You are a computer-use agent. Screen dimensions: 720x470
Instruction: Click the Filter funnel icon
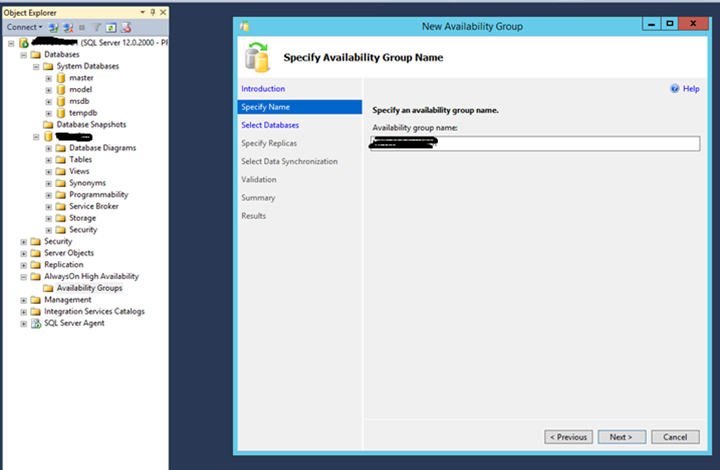pyautogui.click(x=97, y=27)
